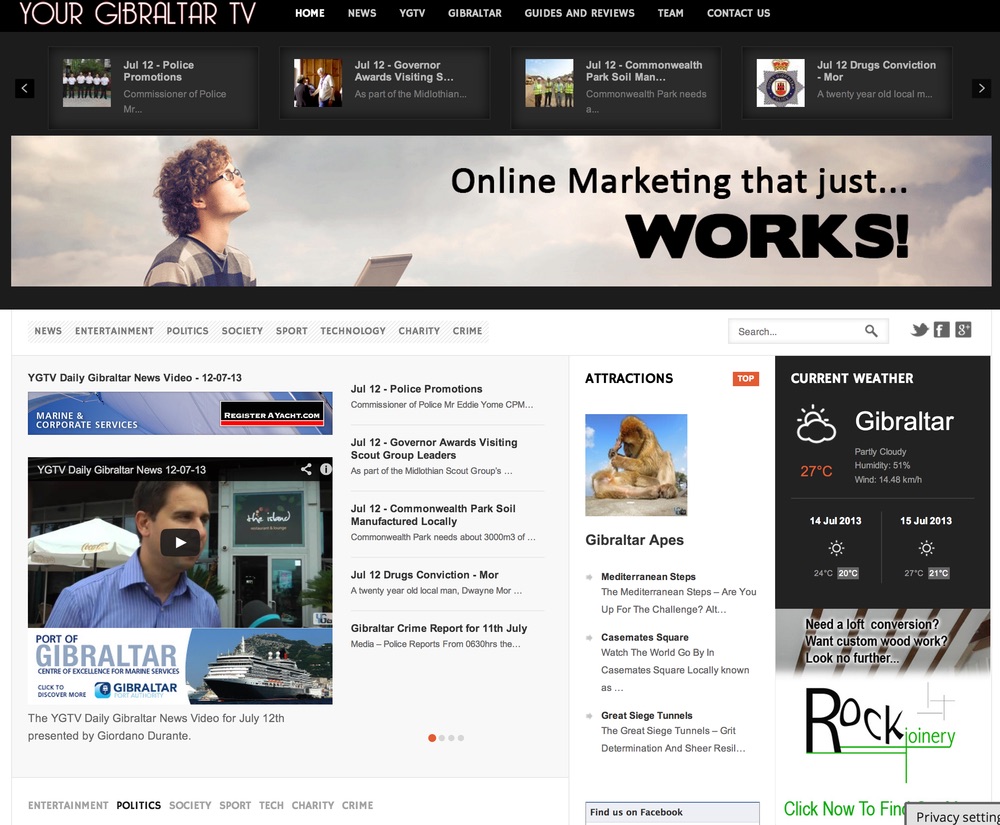Click the orange TOP badge in Attractions
This screenshot has height=825, width=1000.
click(746, 379)
